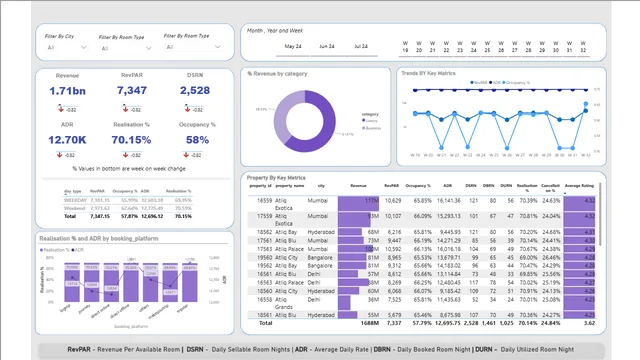Click ADR legend in booking platform chart
This screenshot has width=640, height=360.
78,250
